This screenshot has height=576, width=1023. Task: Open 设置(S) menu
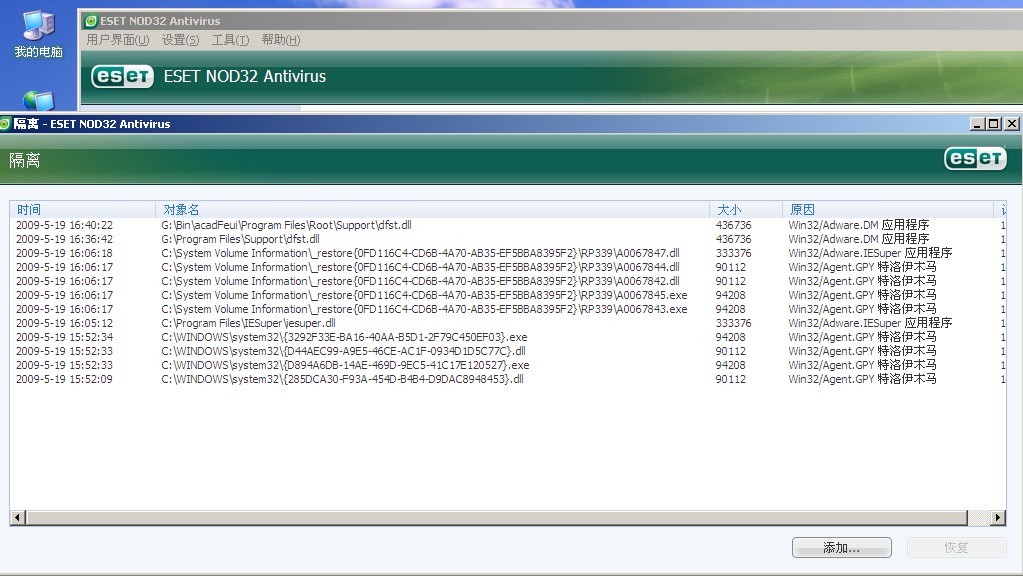[180, 40]
